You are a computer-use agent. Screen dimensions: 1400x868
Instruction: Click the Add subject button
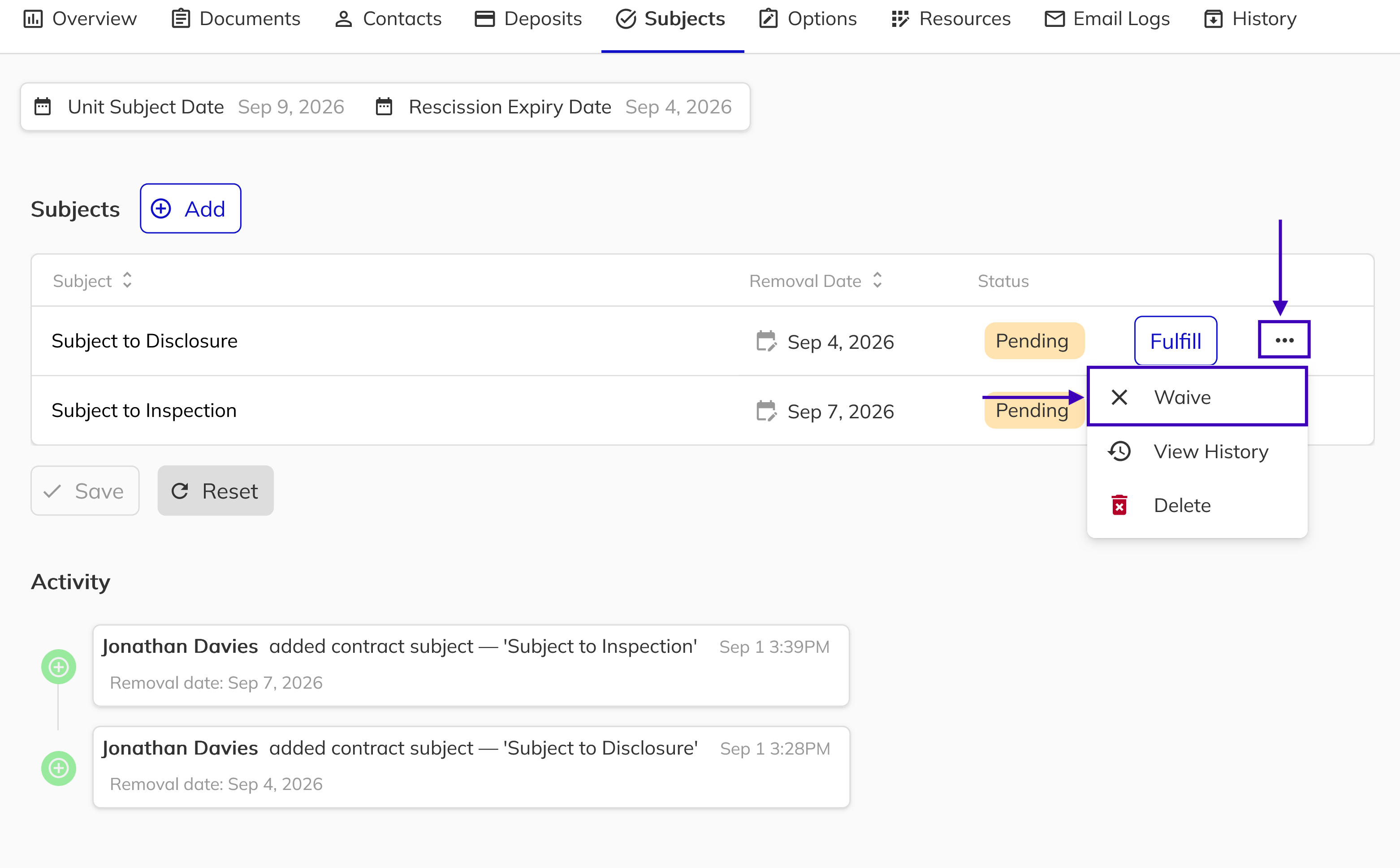190,208
